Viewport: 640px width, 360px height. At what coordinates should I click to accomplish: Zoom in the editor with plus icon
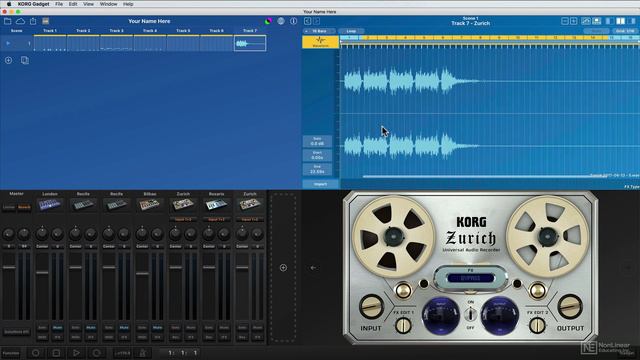click(573, 21)
